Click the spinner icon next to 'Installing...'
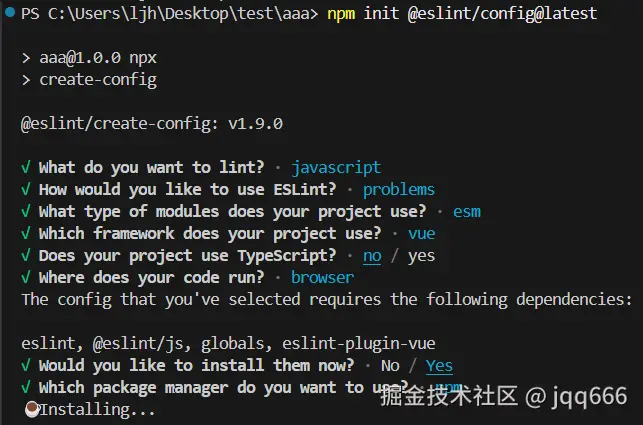The height and width of the screenshot is (425, 643). click(x=30, y=409)
